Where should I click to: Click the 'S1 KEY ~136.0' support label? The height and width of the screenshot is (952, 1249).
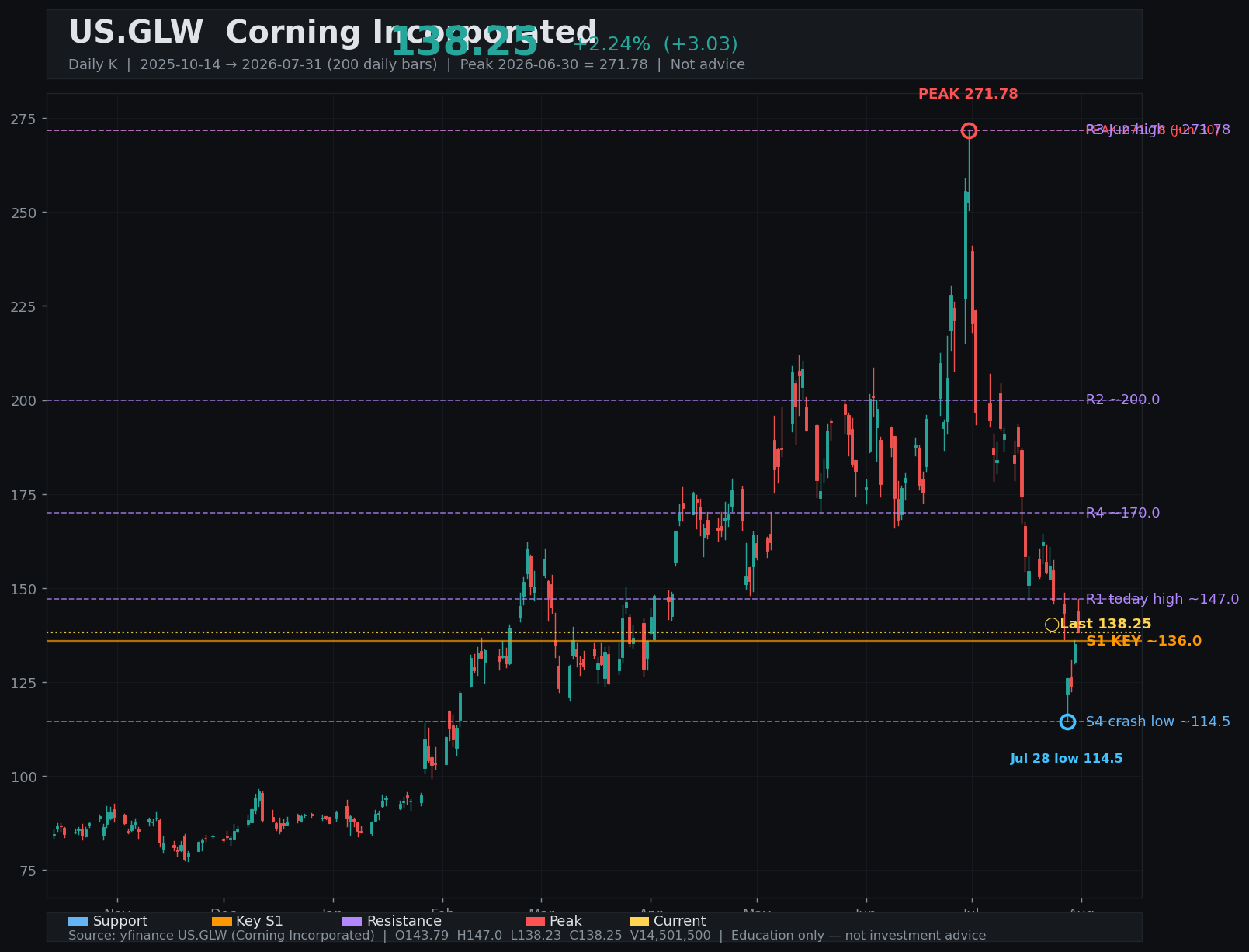click(1143, 642)
